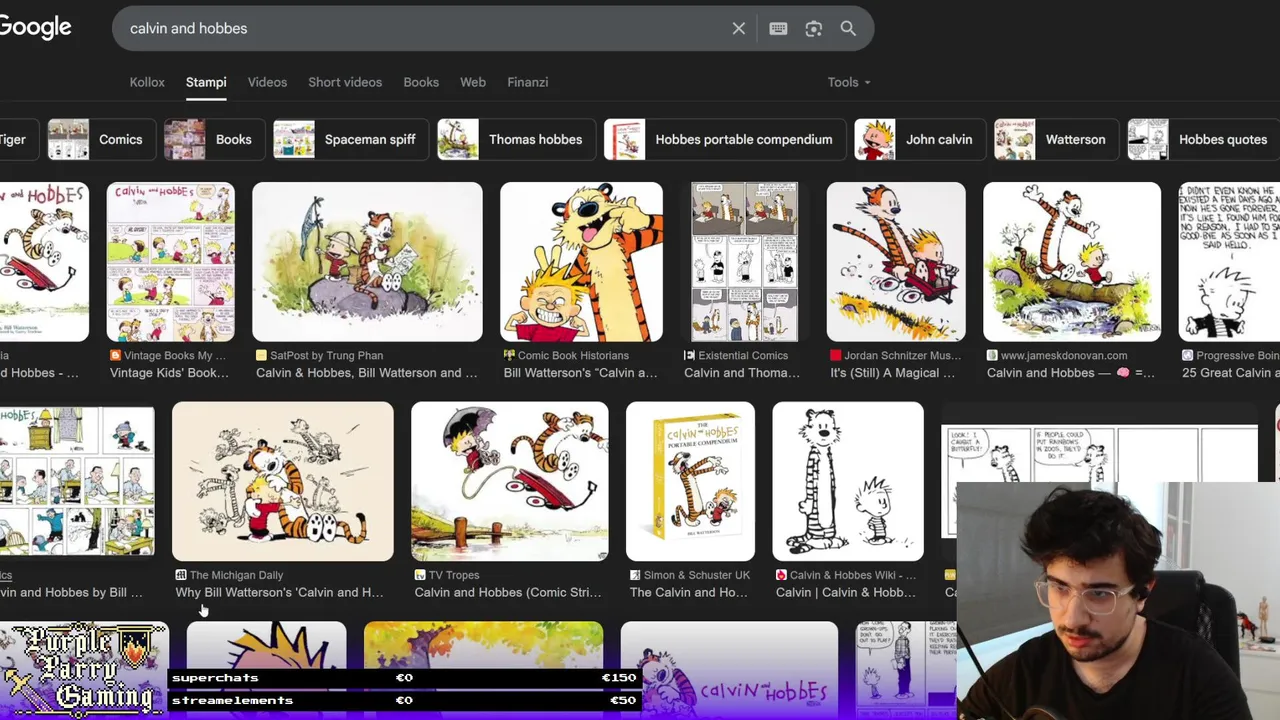This screenshot has width=1280, height=720.
Task: Open the SatPost by Trung Phan image
Action: click(x=367, y=262)
